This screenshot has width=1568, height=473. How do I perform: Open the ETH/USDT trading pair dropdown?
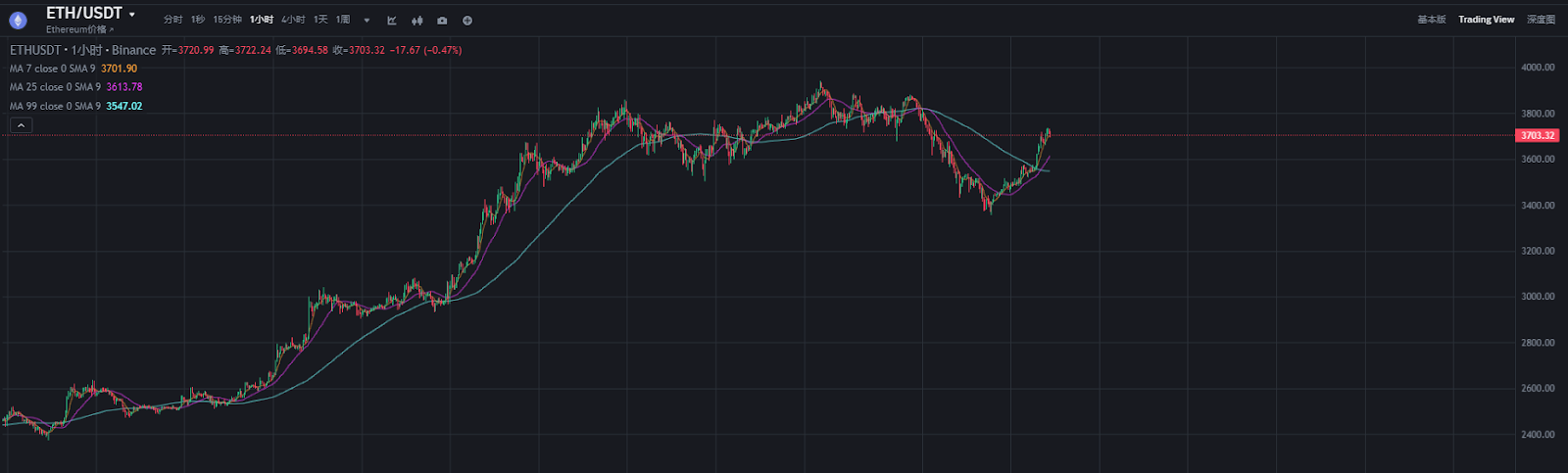click(90, 14)
